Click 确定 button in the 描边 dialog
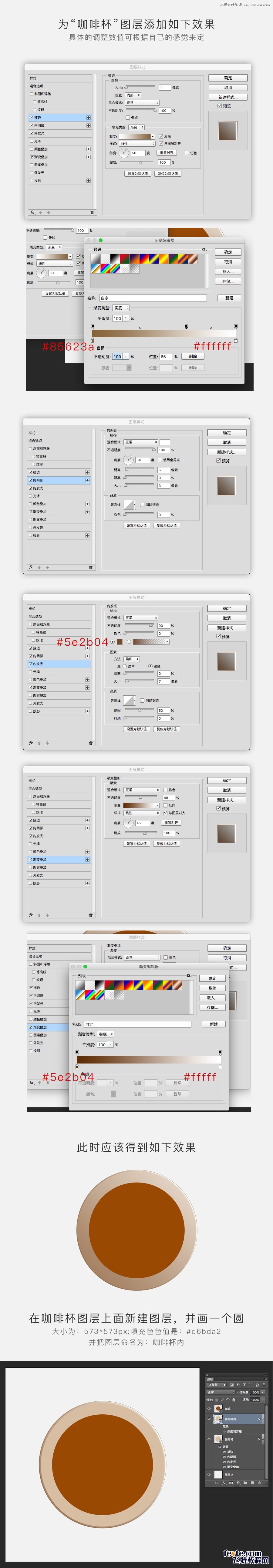This screenshot has width=273, height=1568. click(228, 78)
